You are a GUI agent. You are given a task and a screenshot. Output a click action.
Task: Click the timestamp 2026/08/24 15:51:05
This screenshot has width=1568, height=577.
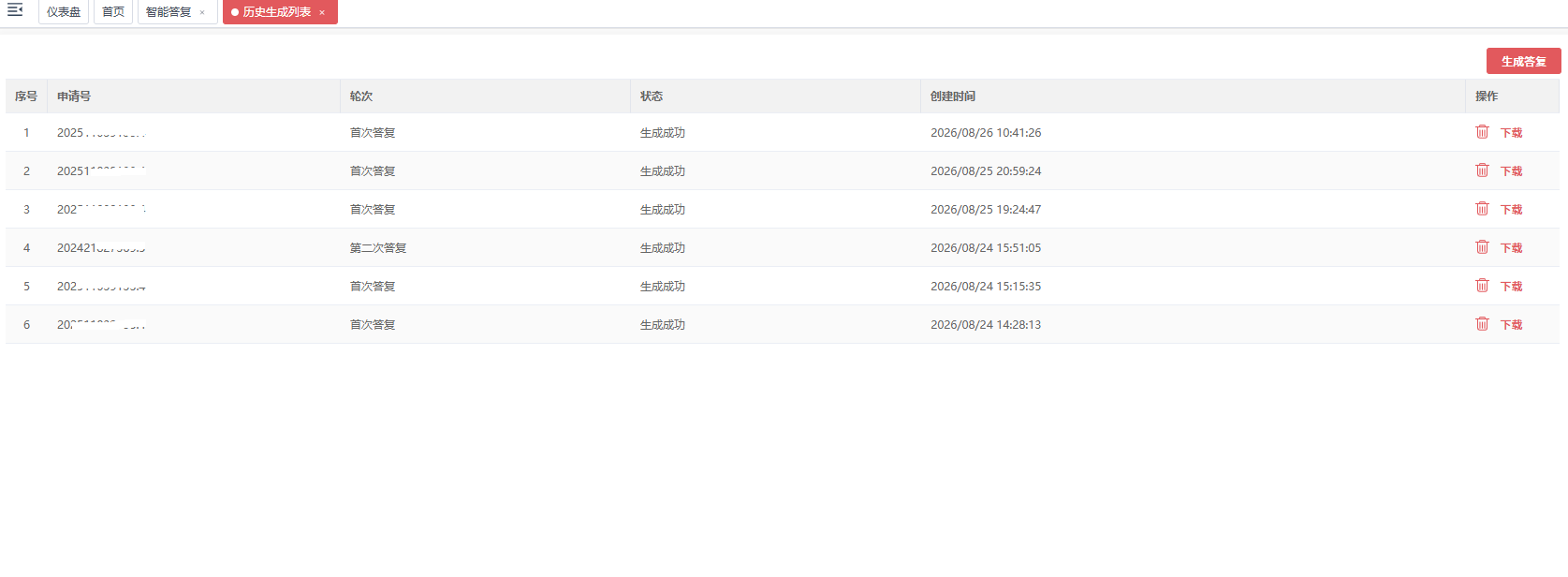pyautogui.click(x=986, y=248)
